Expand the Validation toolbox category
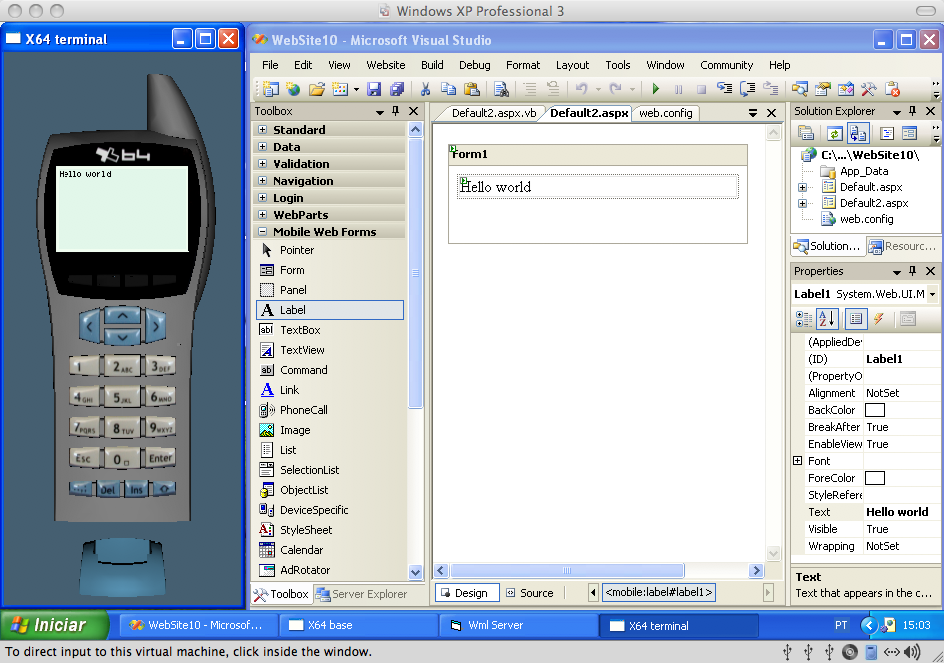944x663 pixels. click(262, 163)
